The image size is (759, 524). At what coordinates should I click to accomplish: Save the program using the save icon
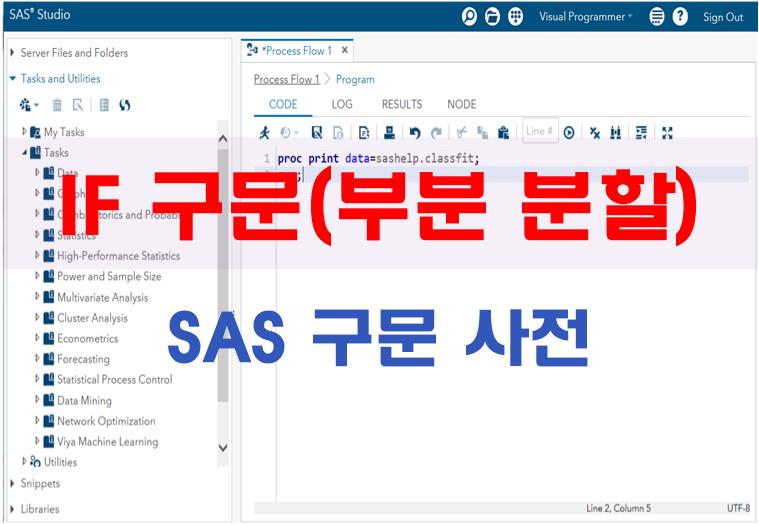click(x=317, y=133)
